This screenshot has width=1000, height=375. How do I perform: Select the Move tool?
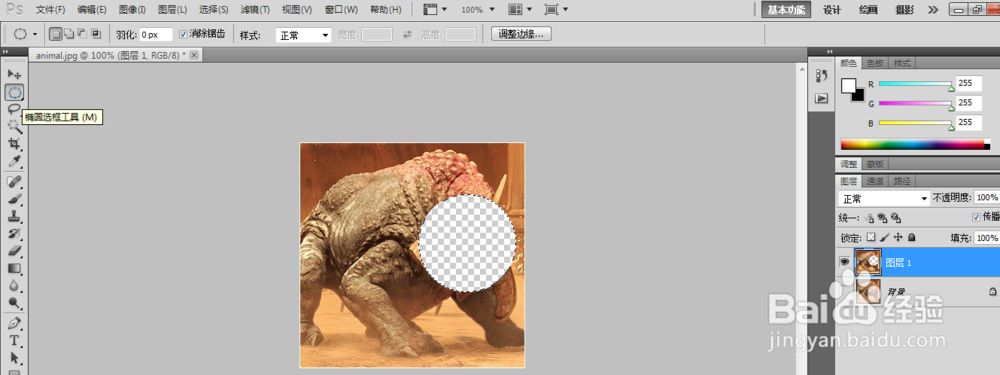14,75
